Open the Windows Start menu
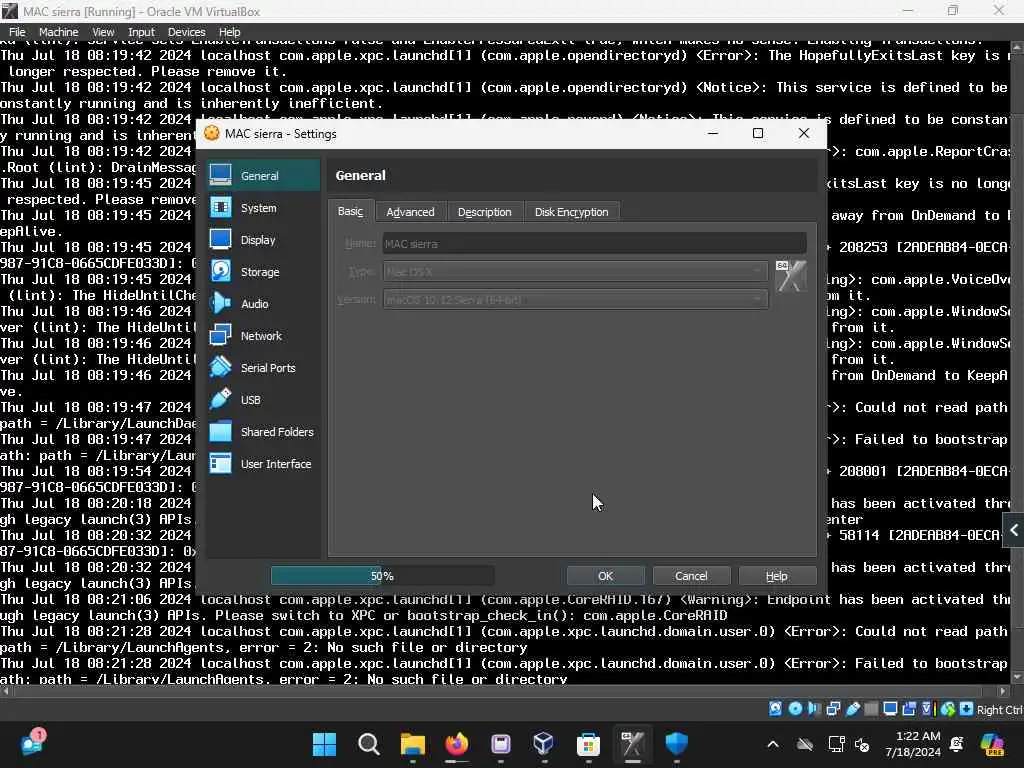 click(x=325, y=744)
